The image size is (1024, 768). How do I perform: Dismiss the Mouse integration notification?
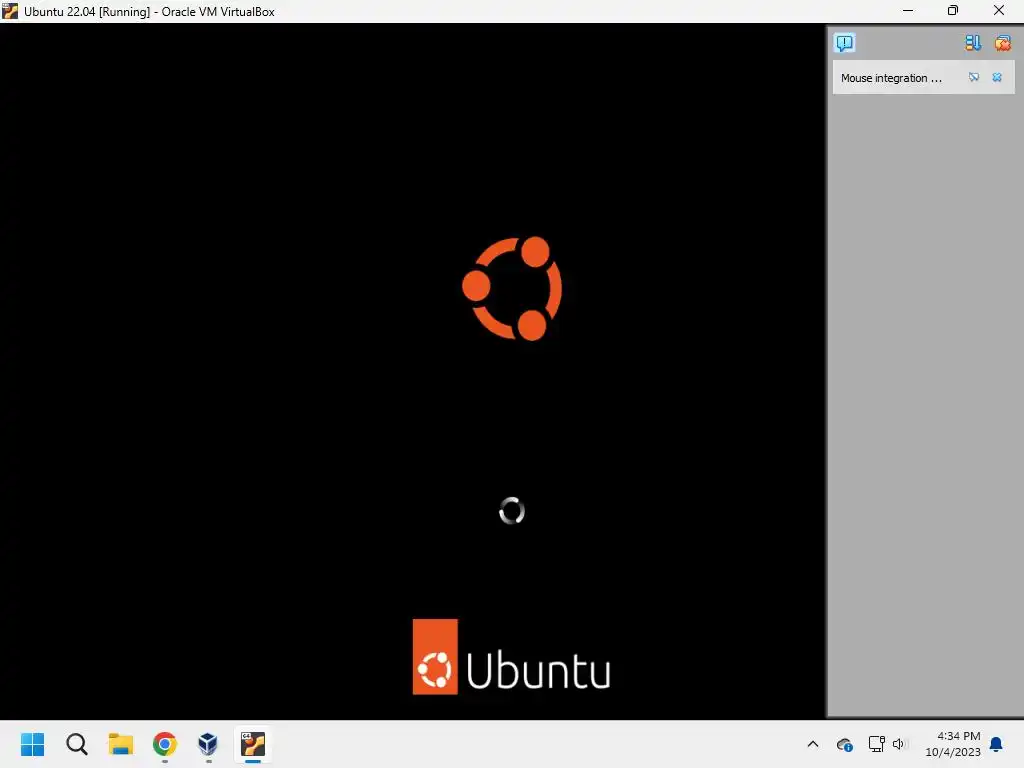(x=997, y=78)
